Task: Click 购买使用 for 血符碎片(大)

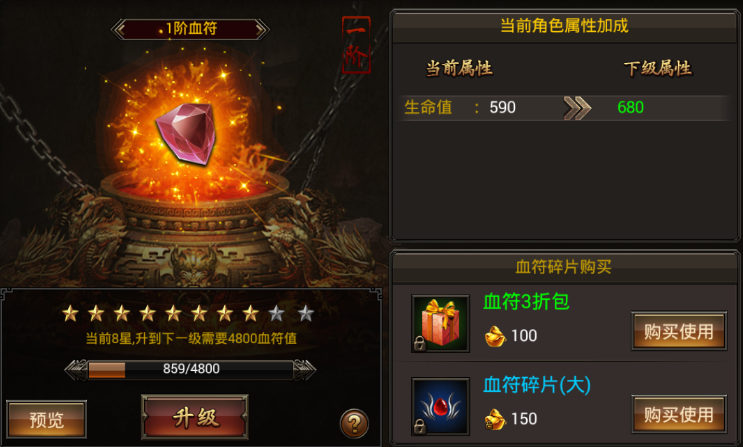Action: coord(679,414)
